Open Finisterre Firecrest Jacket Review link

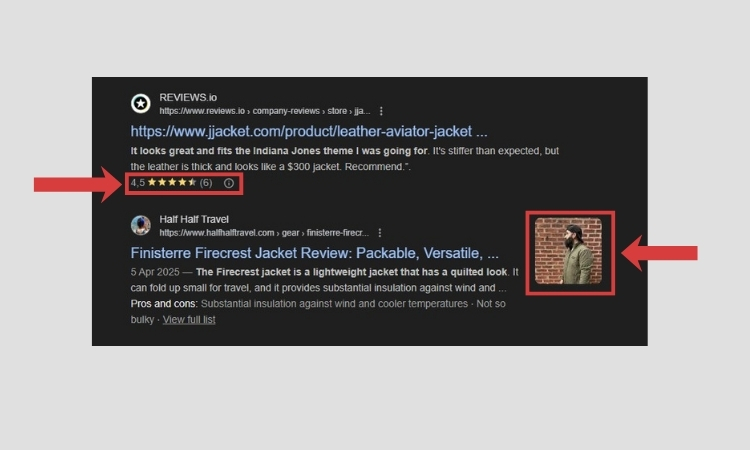314,253
